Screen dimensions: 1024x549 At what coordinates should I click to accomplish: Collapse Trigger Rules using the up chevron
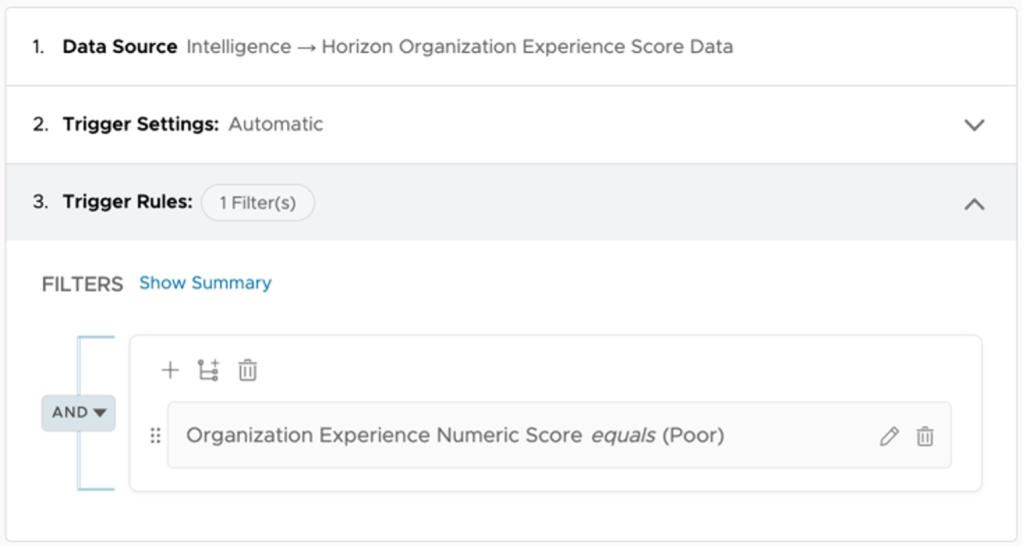pos(973,203)
